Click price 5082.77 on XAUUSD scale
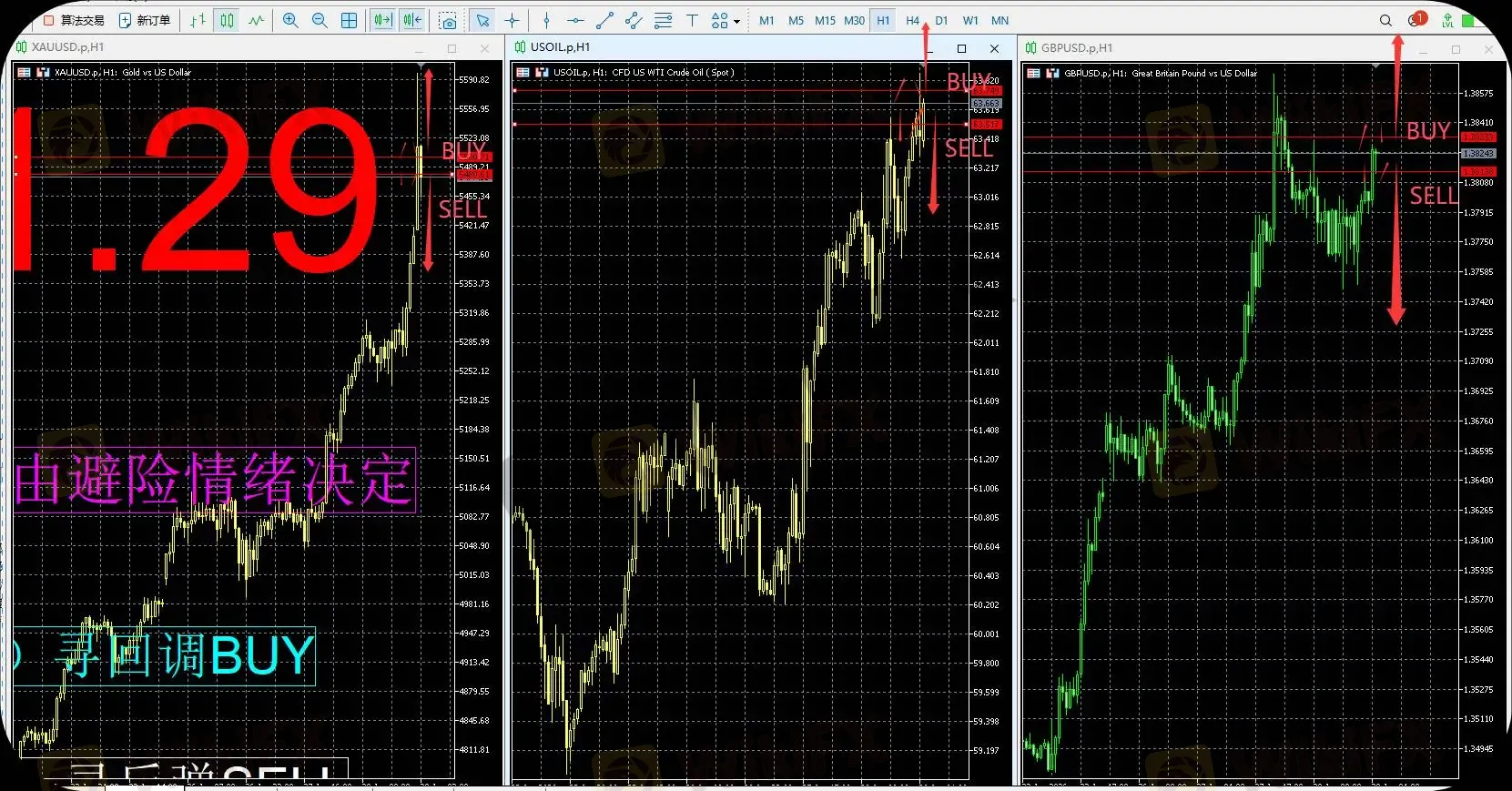 [x=473, y=516]
